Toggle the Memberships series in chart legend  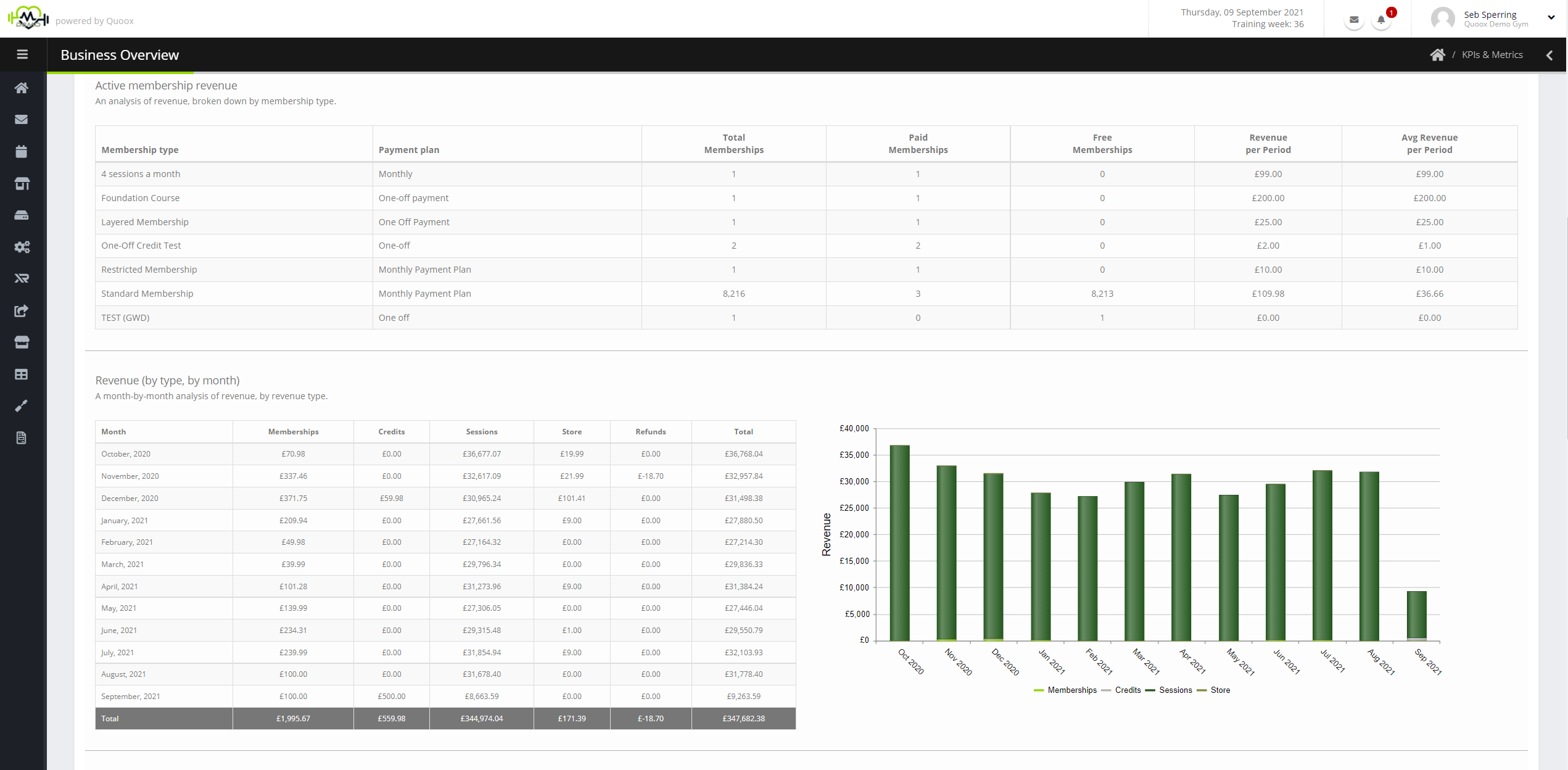click(x=1071, y=690)
